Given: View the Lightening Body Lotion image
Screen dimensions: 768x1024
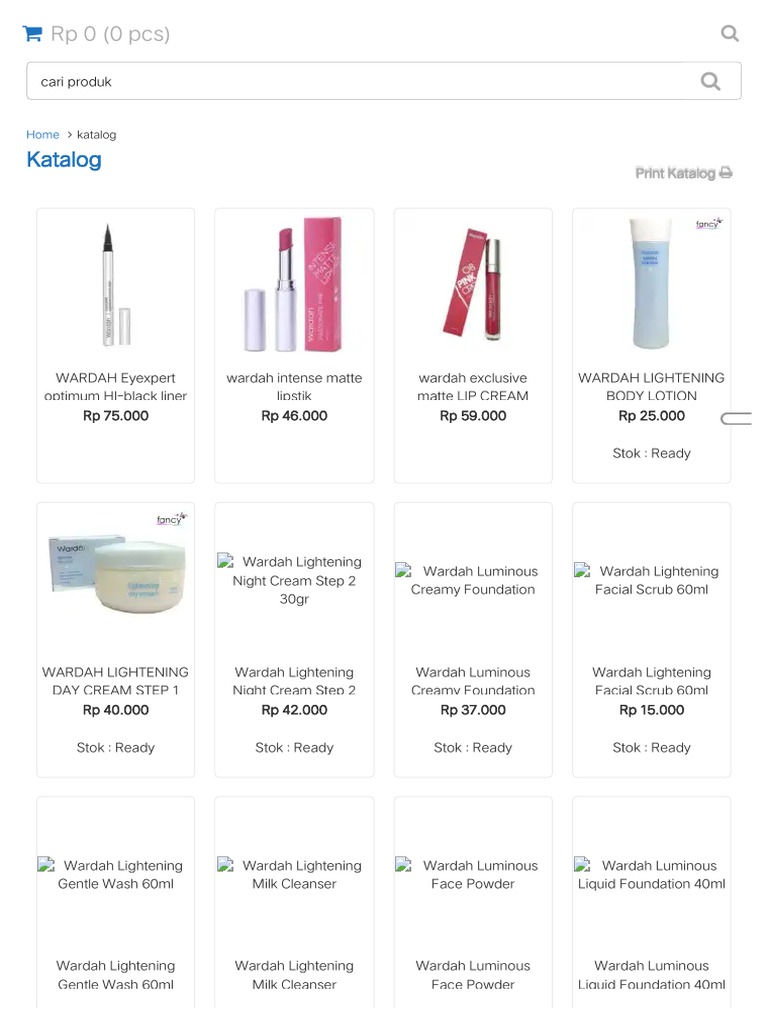Looking at the screenshot, I should [651, 285].
